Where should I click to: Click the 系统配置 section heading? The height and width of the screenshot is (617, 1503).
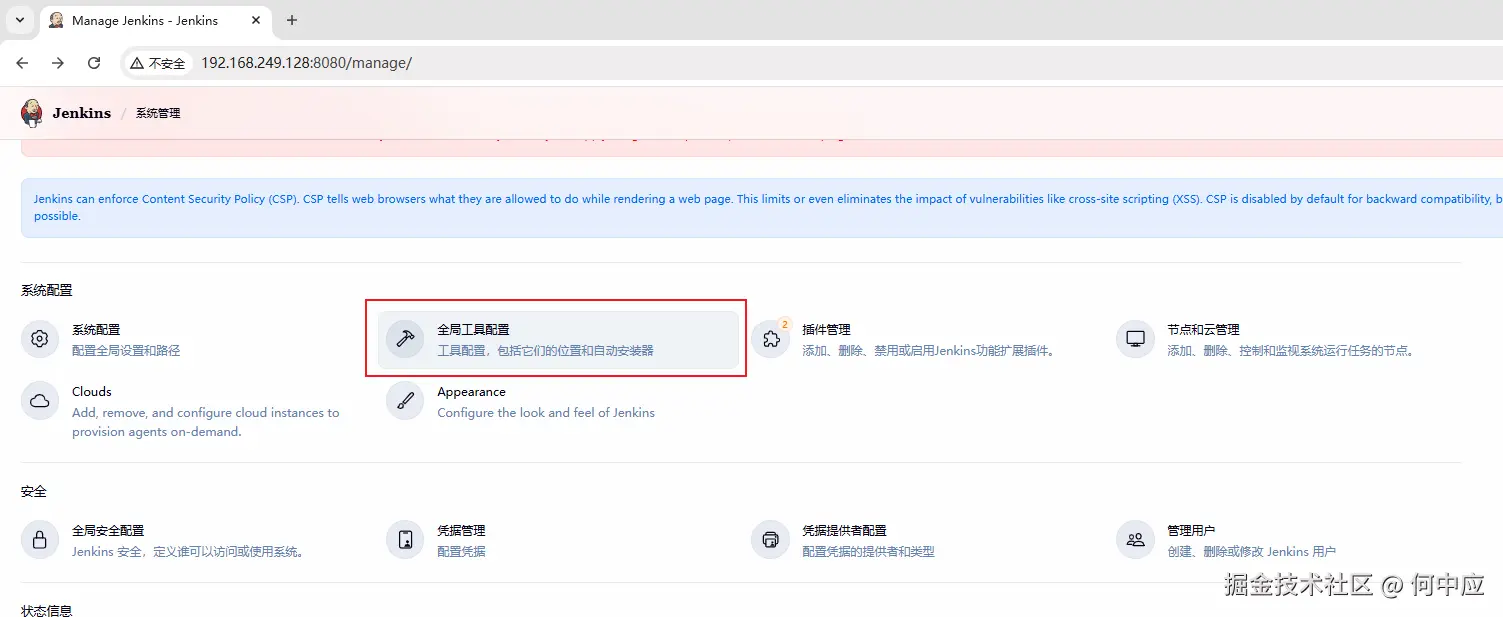pyautogui.click(x=47, y=290)
